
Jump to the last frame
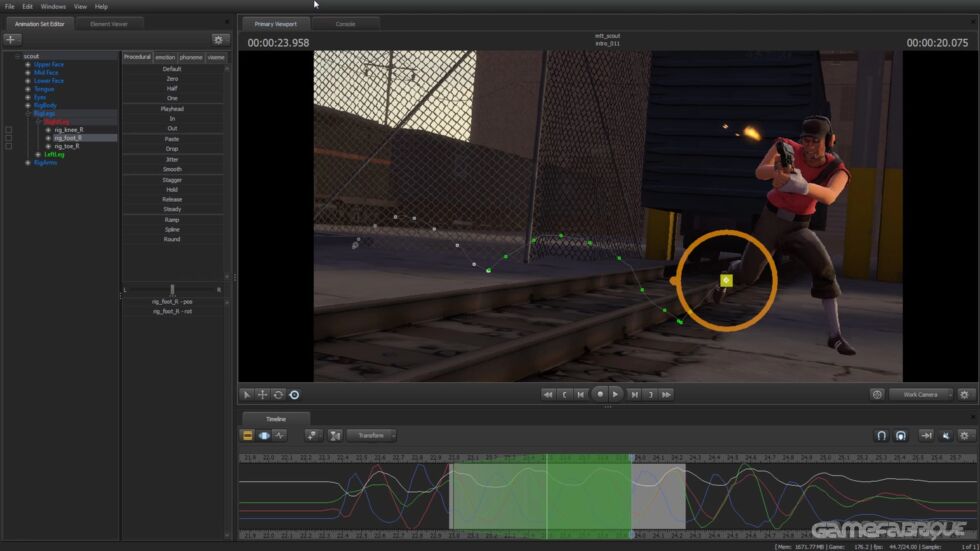pyautogui.click(x=667, y=395)
